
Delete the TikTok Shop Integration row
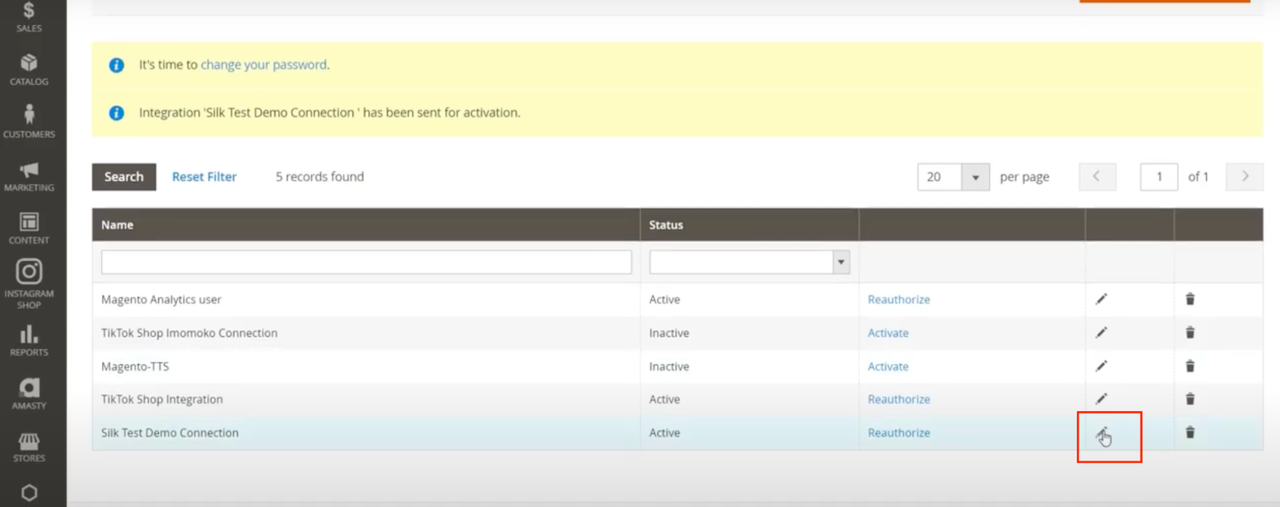pyautogui.click(x=1190, y=399)
